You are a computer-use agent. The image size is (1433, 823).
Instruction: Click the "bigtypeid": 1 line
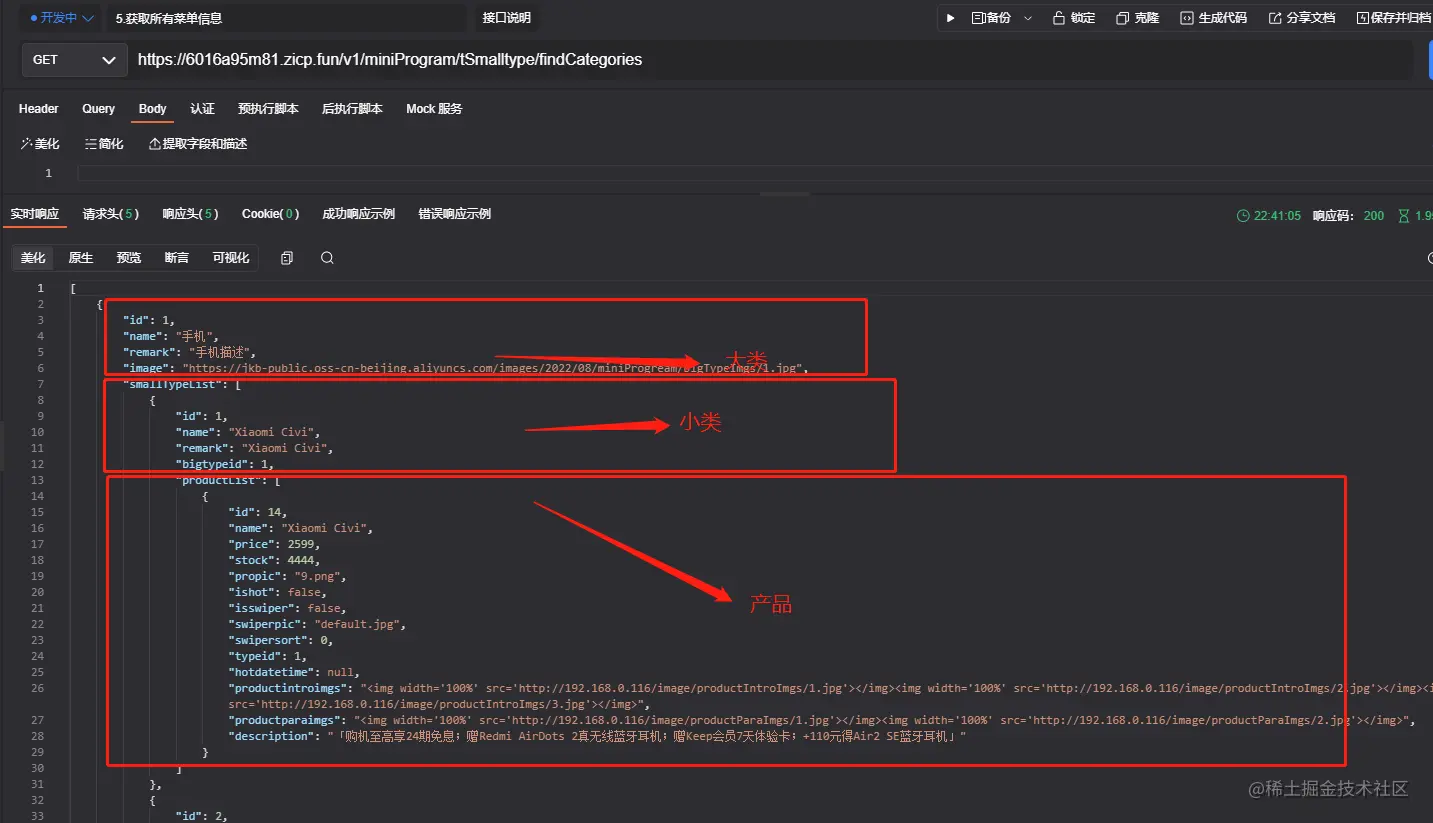[x=225, y=464]
